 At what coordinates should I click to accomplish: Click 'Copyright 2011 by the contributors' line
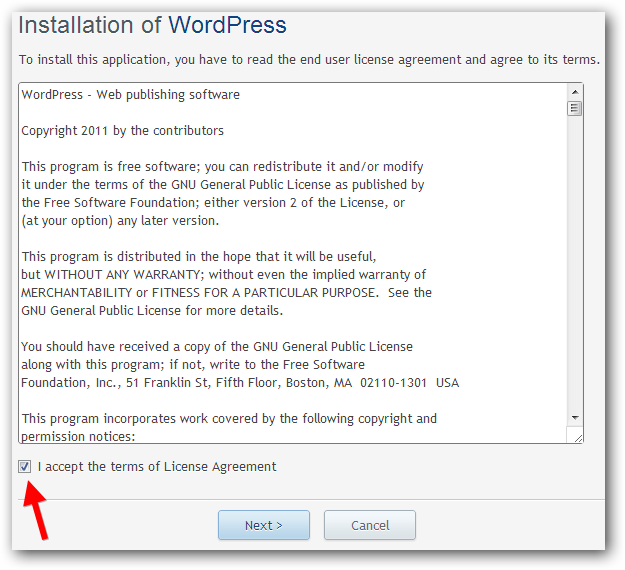click(x=122, y=131)
